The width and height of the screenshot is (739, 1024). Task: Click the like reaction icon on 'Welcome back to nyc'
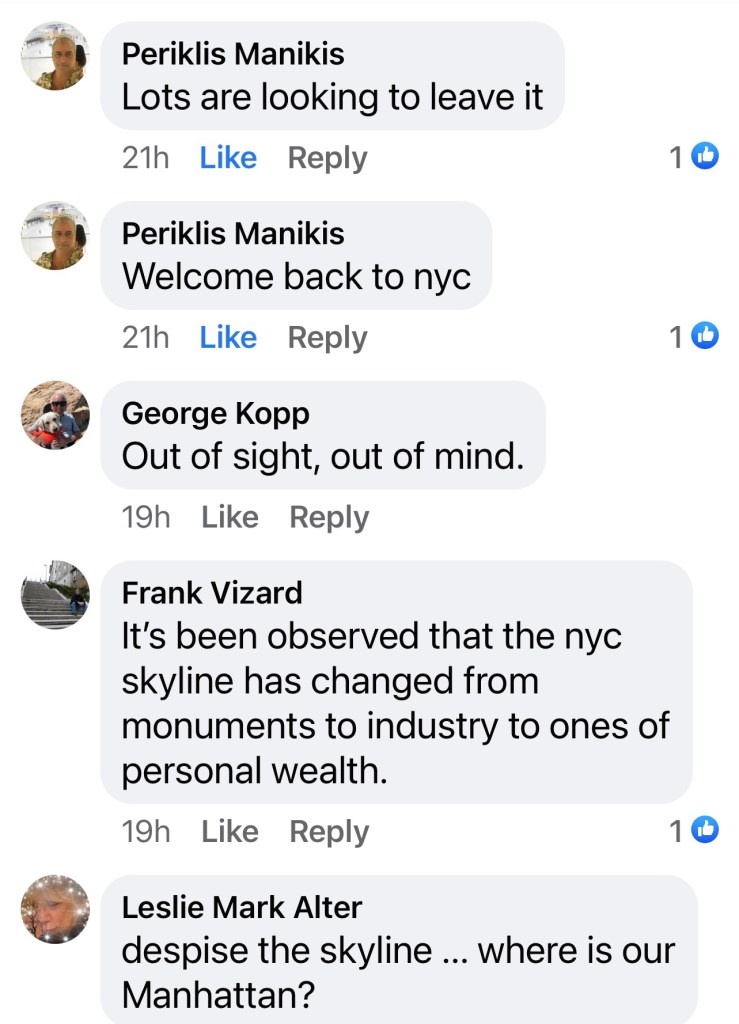click(706, 337)
